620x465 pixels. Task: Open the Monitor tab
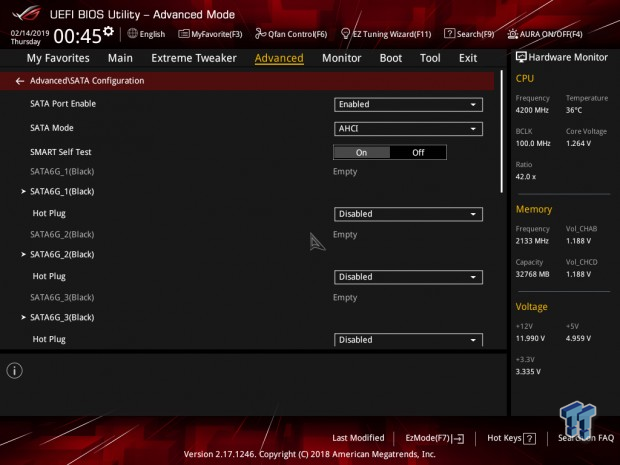(342, 58)
